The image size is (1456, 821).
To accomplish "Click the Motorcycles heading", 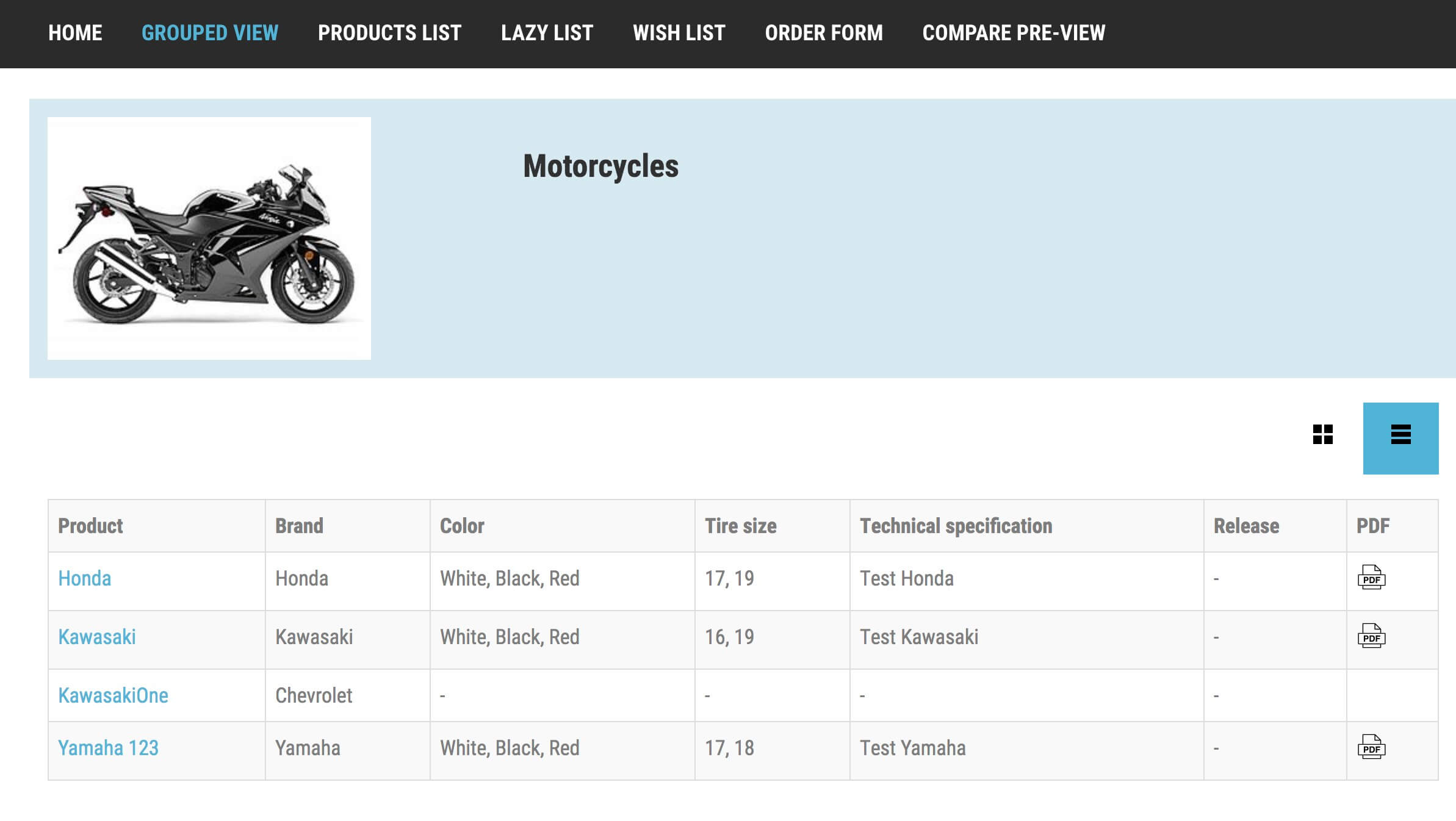I will [x=600, y=167].
